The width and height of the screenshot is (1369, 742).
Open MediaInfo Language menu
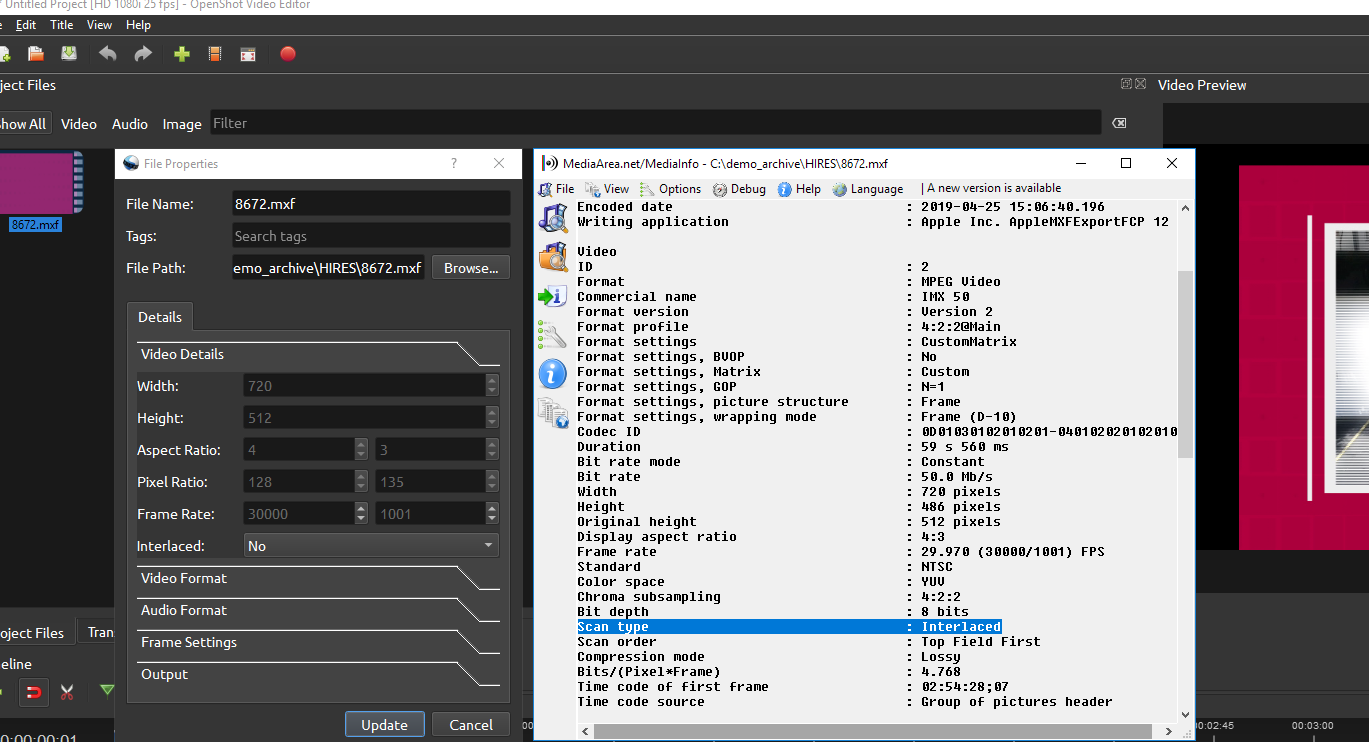coord(867,189)
